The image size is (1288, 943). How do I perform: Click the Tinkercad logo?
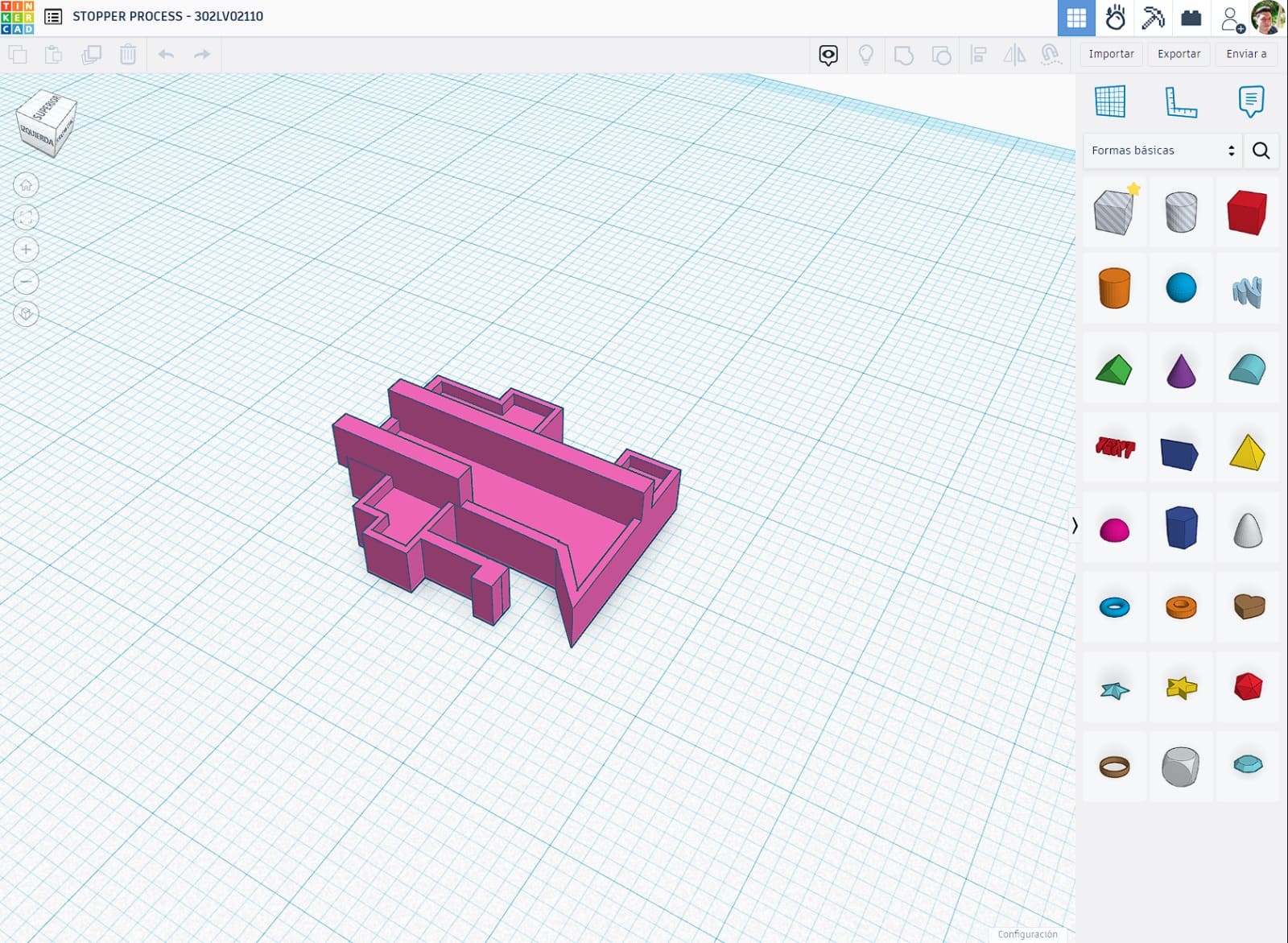[x=17, y=17]
